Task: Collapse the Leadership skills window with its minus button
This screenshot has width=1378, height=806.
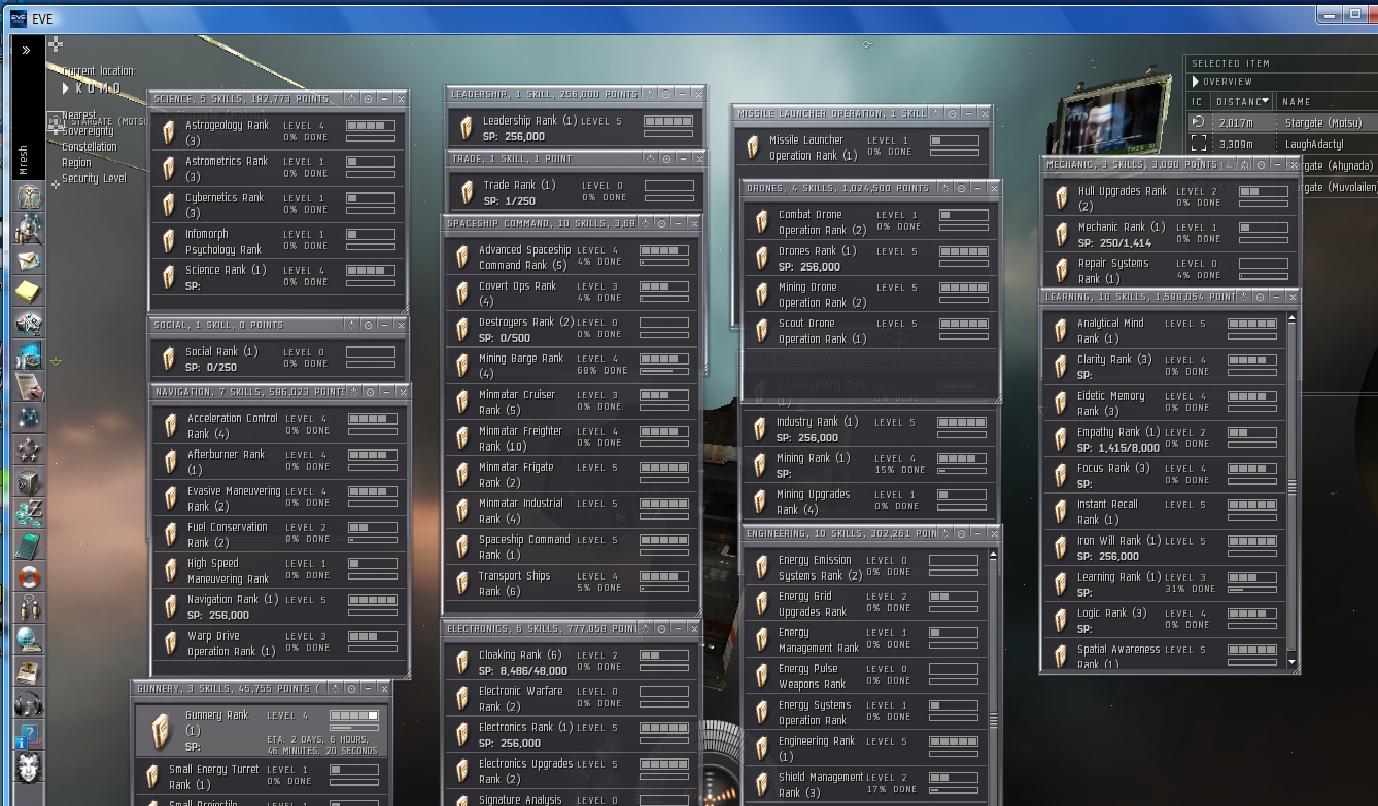Action: (683, 93)
